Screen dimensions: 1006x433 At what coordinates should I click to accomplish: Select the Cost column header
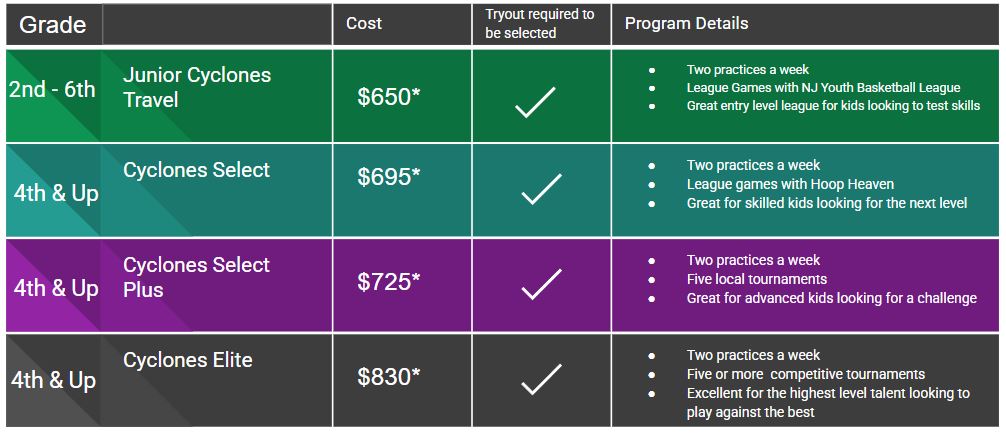point(364,24)
